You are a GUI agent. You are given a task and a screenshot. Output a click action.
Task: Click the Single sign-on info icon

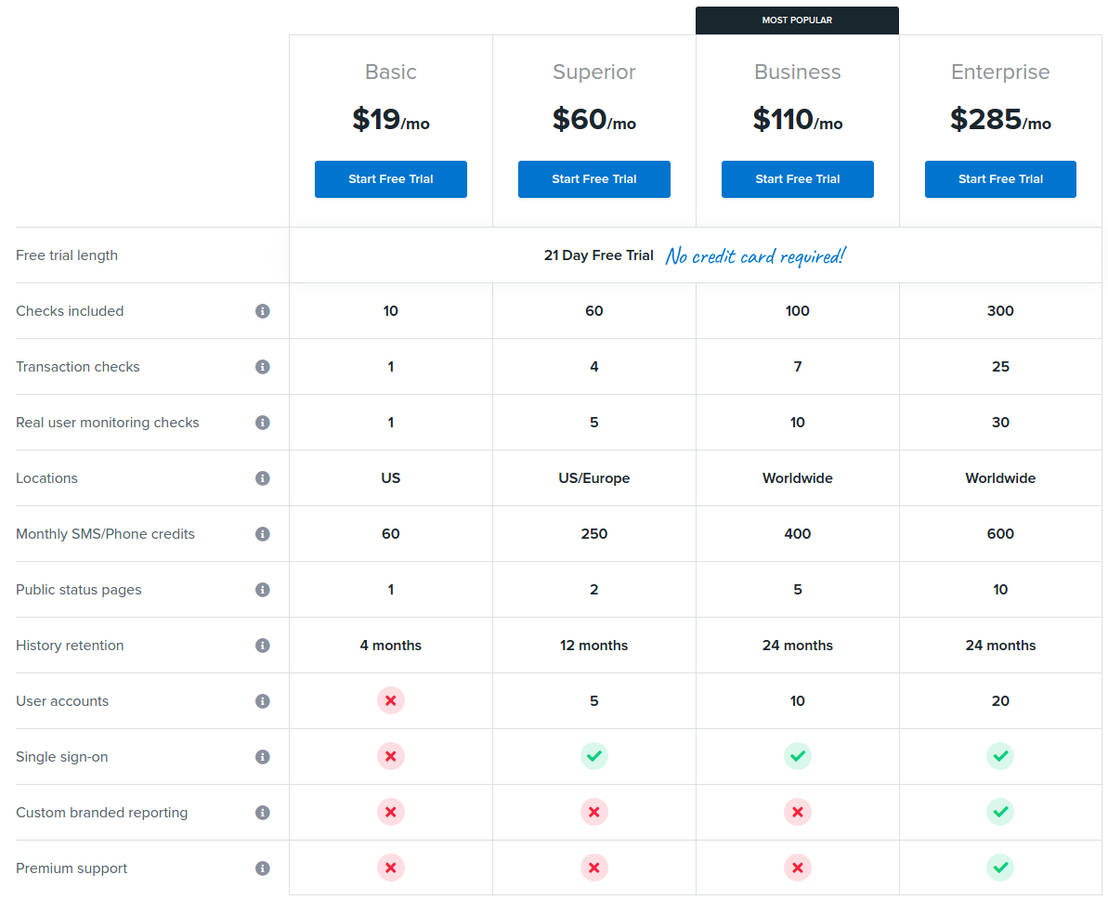(262, 757)
